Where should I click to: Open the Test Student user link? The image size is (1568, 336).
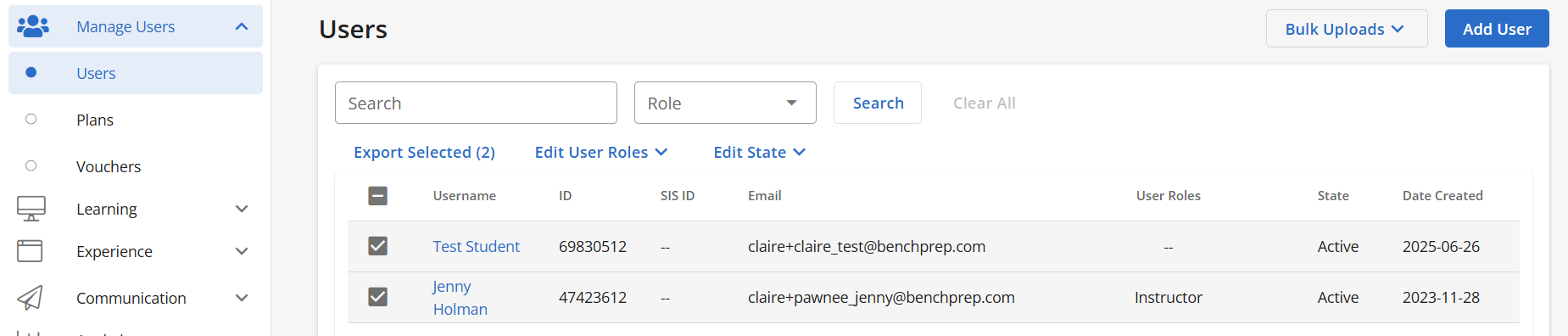pos(476,246)
